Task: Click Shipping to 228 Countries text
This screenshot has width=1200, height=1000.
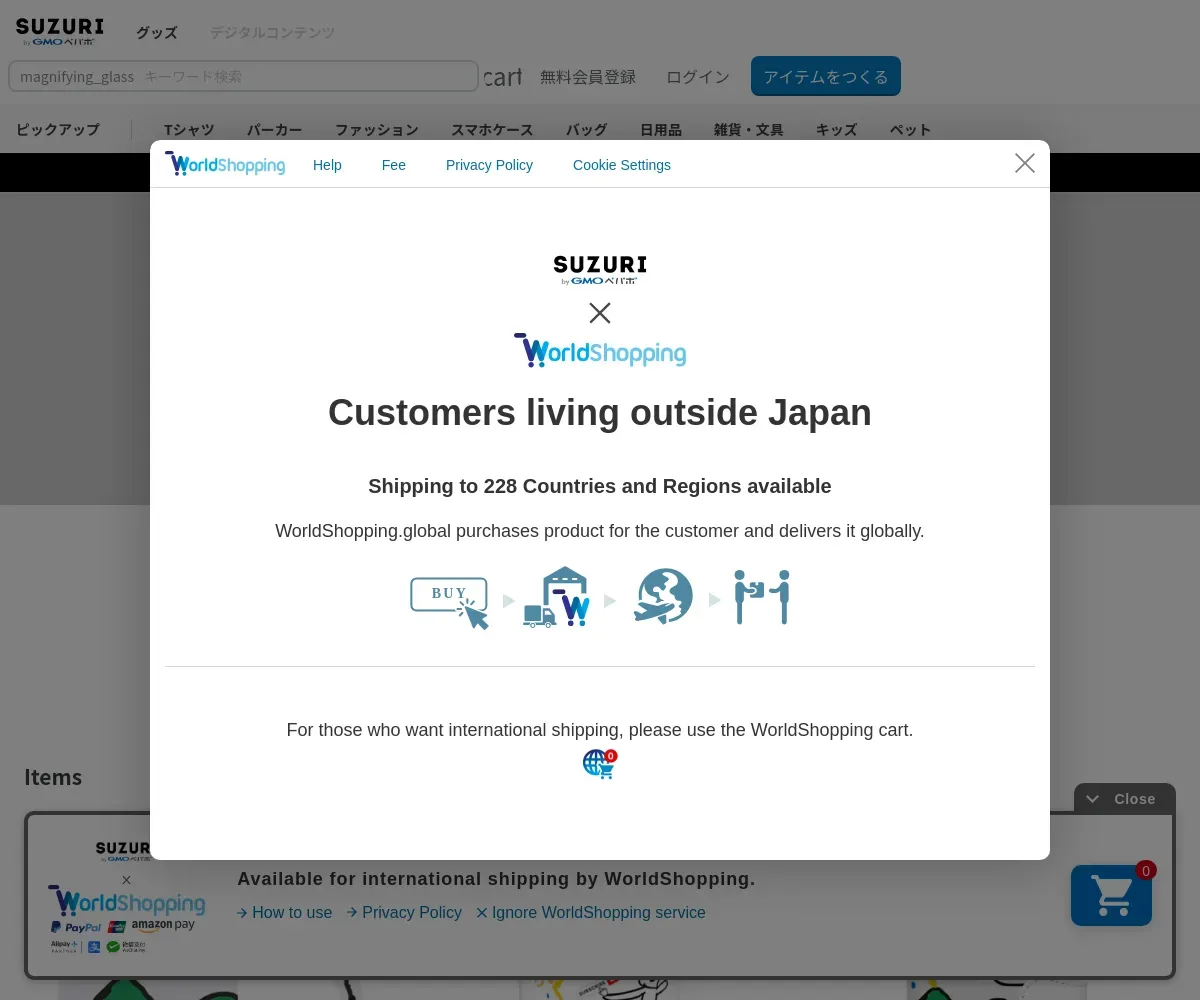Action: click(x=600, y=486)
